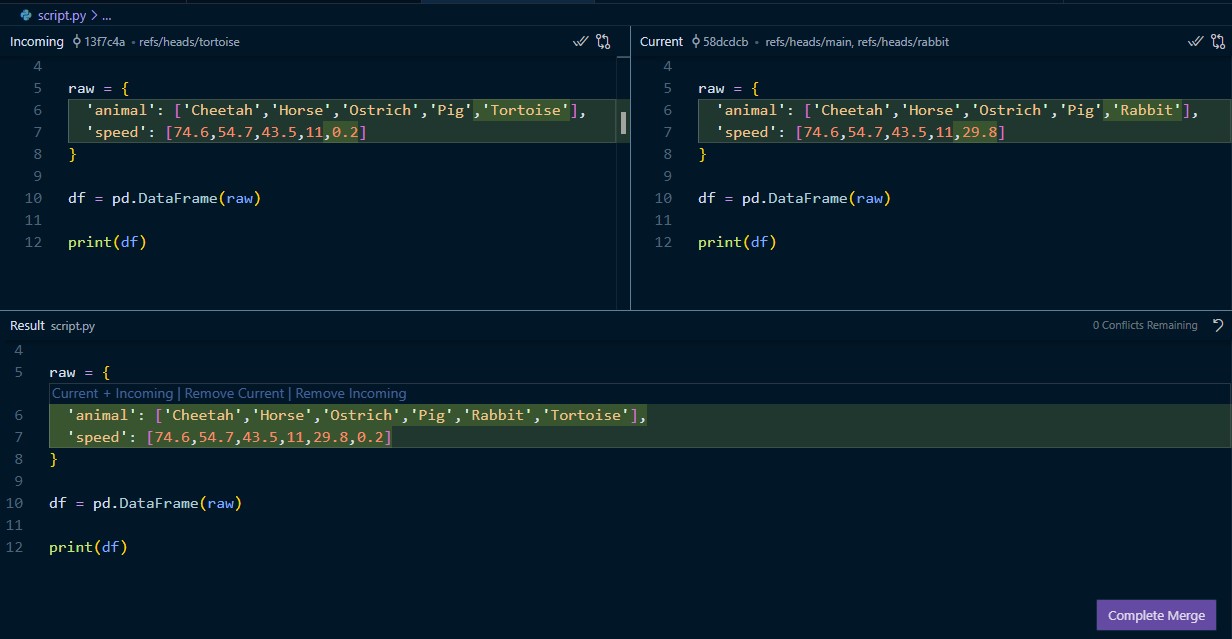Click the 0 Conflicts Remaining indicator
The image size is (1232, 639).
click(x=1144, y=325)
